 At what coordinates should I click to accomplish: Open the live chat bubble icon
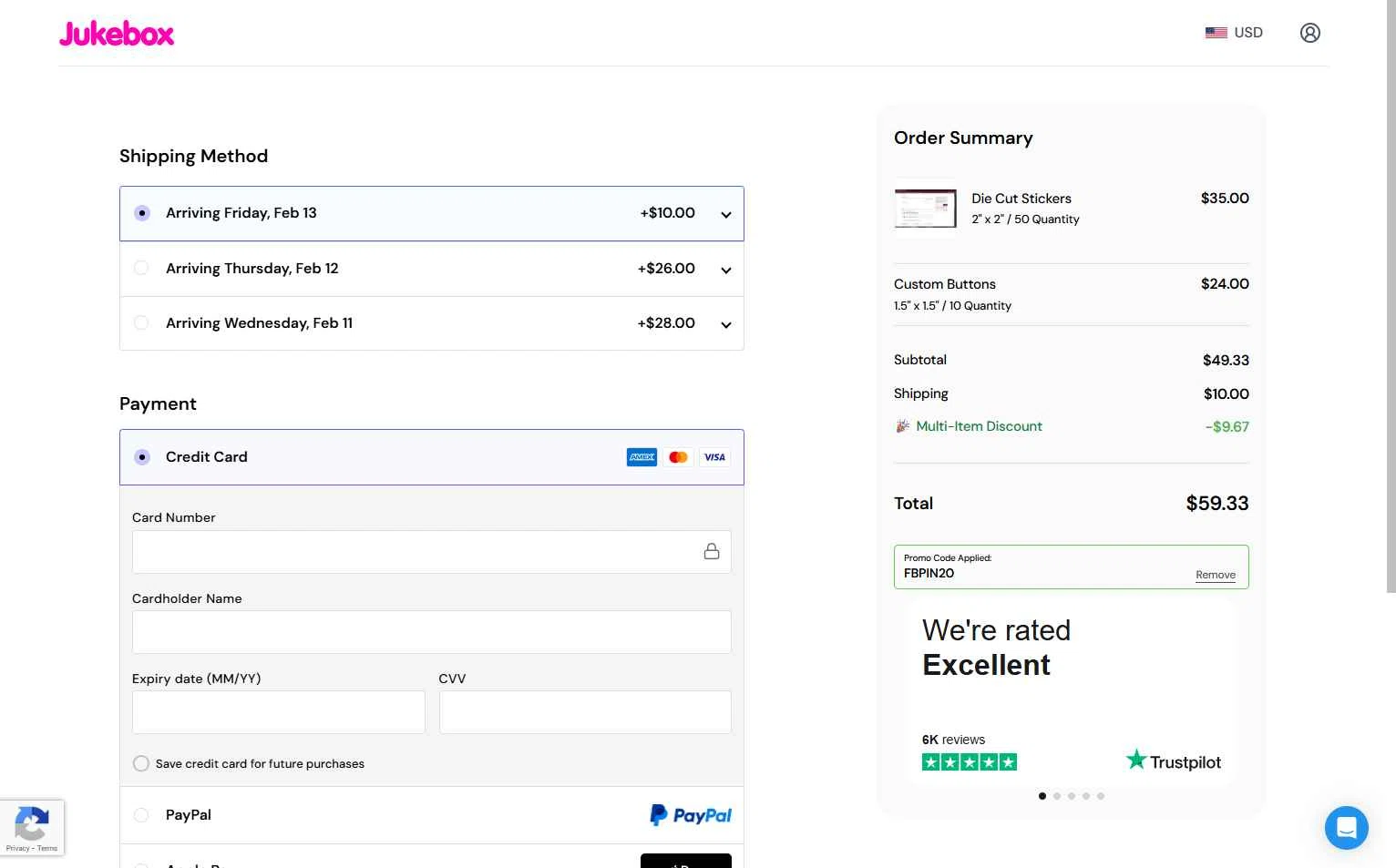pyautogui.click(x=1347, y=828)
